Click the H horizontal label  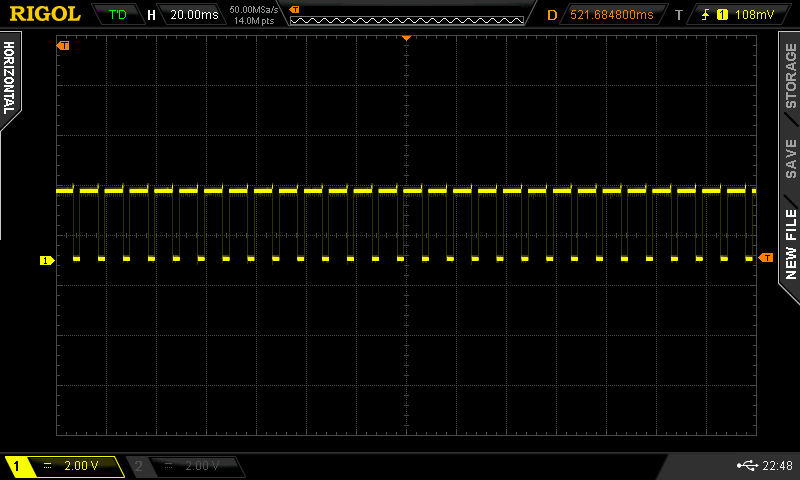click(x=151, y=15)
